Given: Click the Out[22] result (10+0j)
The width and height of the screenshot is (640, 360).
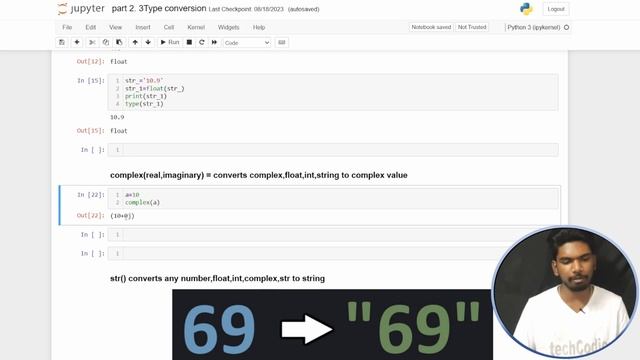Looking at the screenshot, I should 122,216.
